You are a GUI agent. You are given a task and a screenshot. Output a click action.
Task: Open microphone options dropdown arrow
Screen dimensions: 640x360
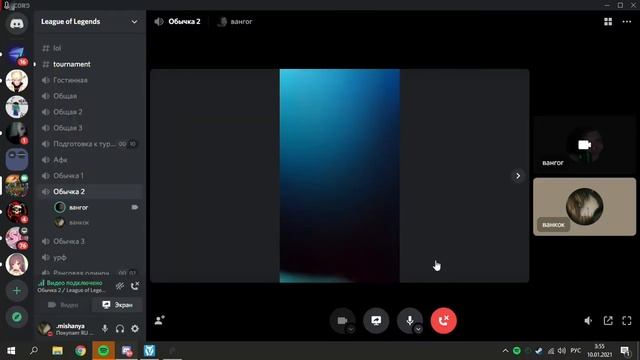pos(418,329)
